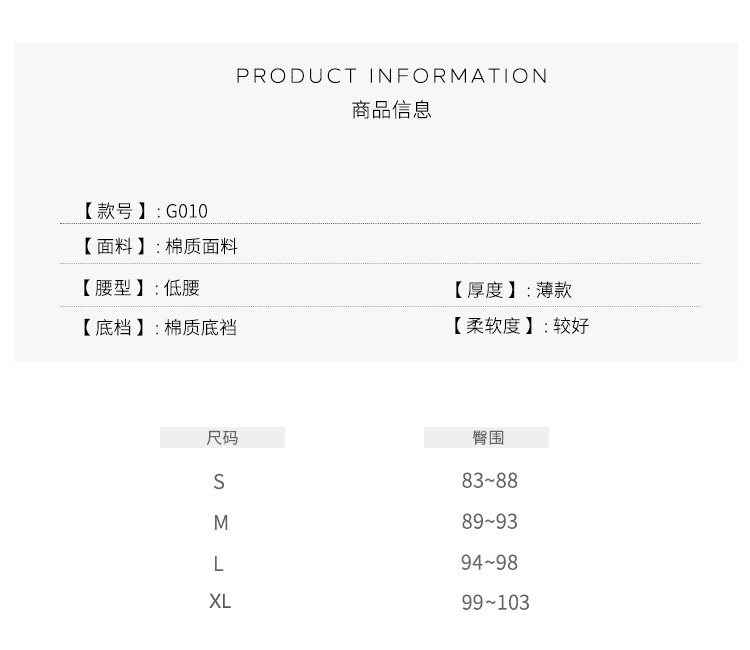The image size is (750, 650).
Task: Click the 89~93 hip measurement
Action: pos(489,522)
